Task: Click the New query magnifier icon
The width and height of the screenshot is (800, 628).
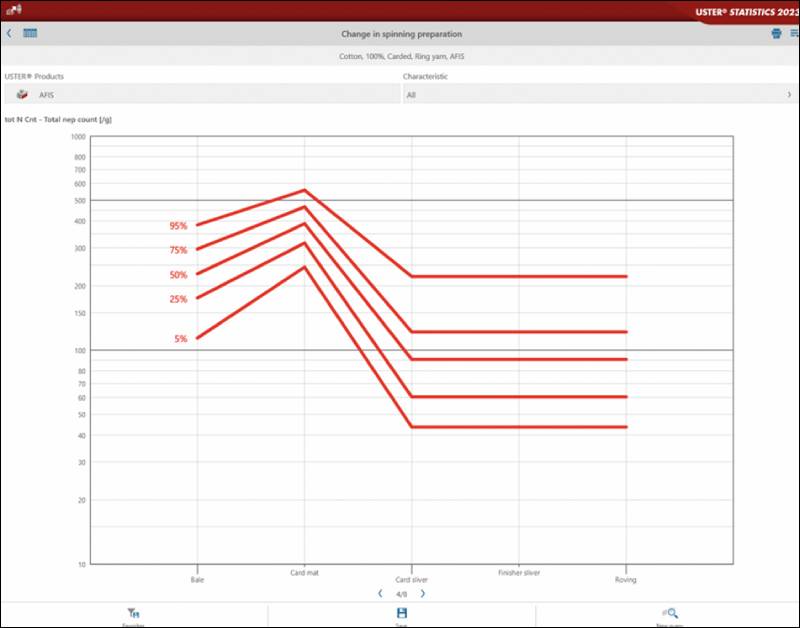Action: pyautogui.click(x=669, y=613)
